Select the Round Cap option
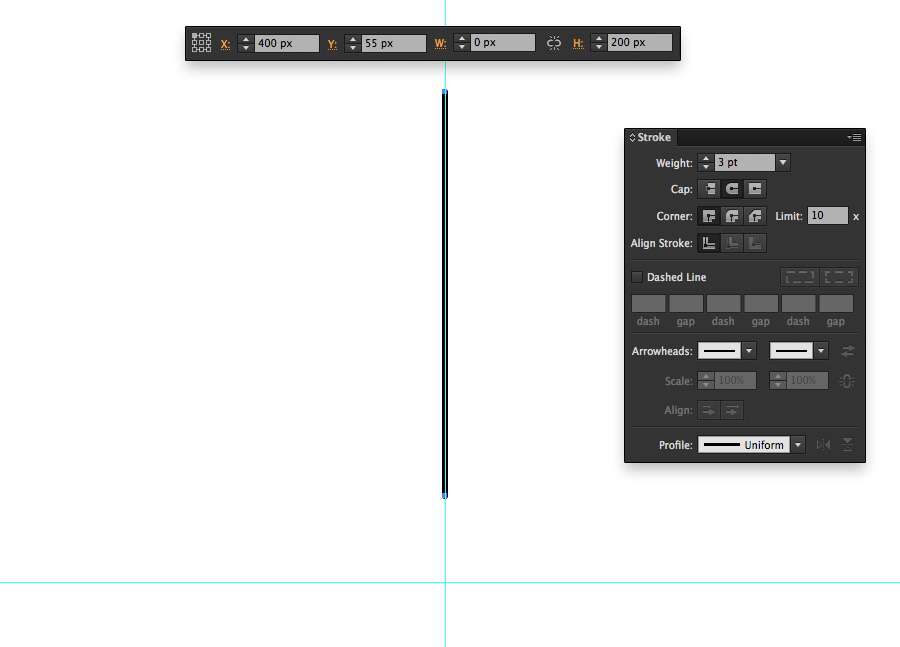The height and width of the screenshot is (647, 900). (x=731, y=188)
